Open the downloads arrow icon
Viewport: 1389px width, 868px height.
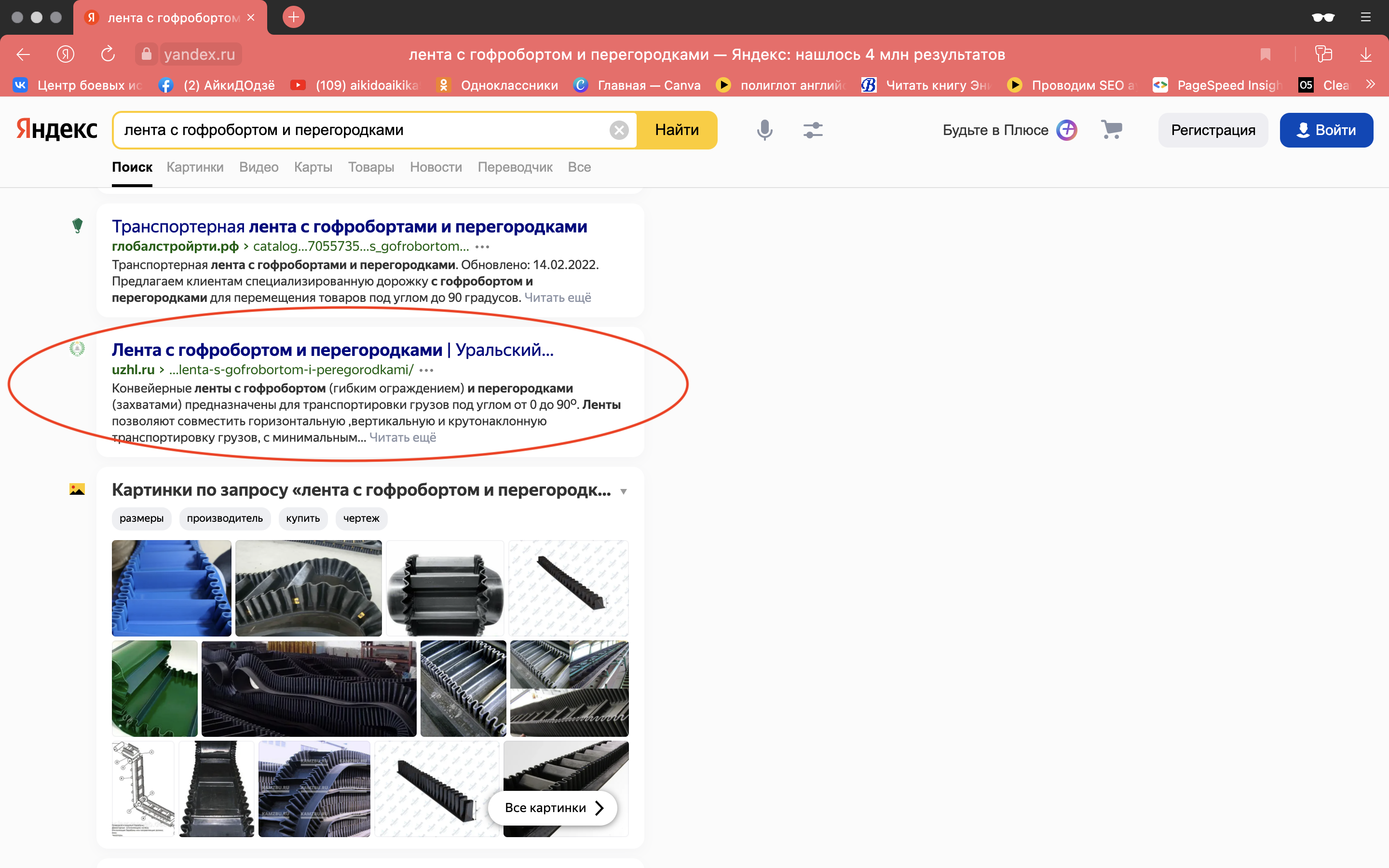click(1365, 54)
